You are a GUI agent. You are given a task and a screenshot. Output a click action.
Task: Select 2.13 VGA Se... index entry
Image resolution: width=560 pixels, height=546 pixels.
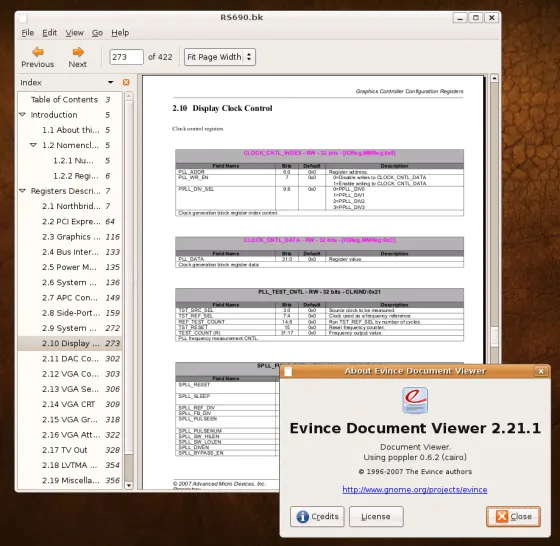(x=70, y=389)
